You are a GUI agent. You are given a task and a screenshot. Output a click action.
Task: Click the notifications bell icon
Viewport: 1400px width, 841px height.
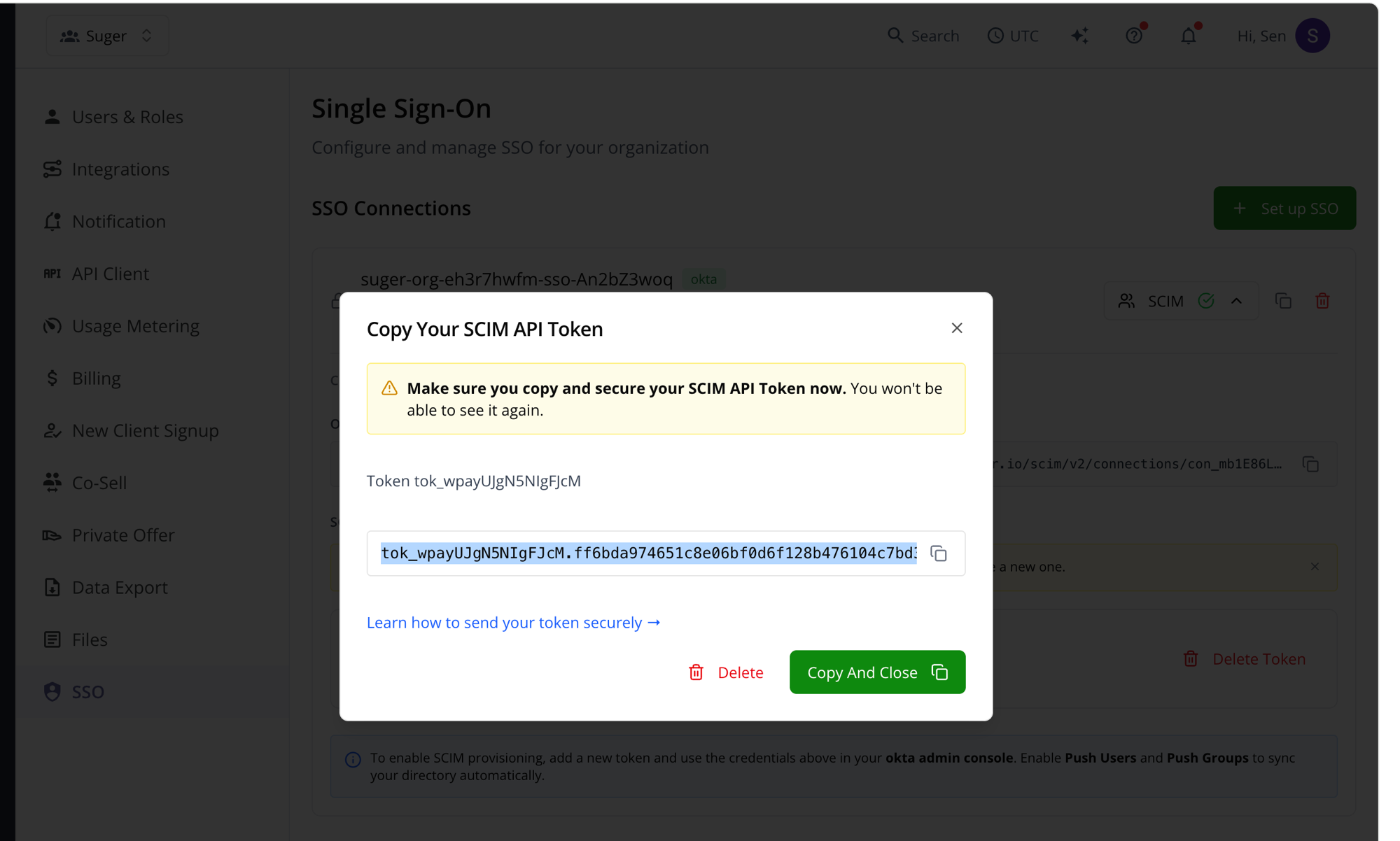point(1189,36)
